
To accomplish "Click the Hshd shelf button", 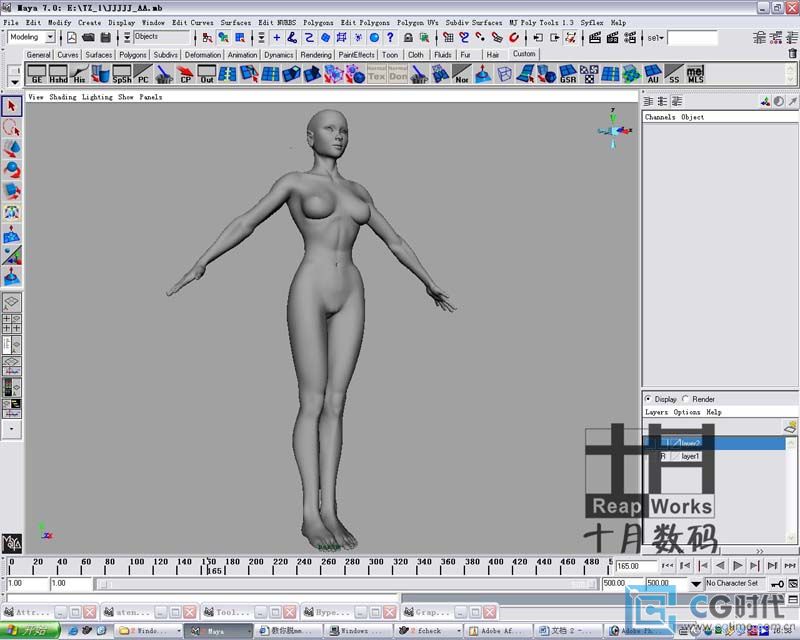I will tap(58, 74).
